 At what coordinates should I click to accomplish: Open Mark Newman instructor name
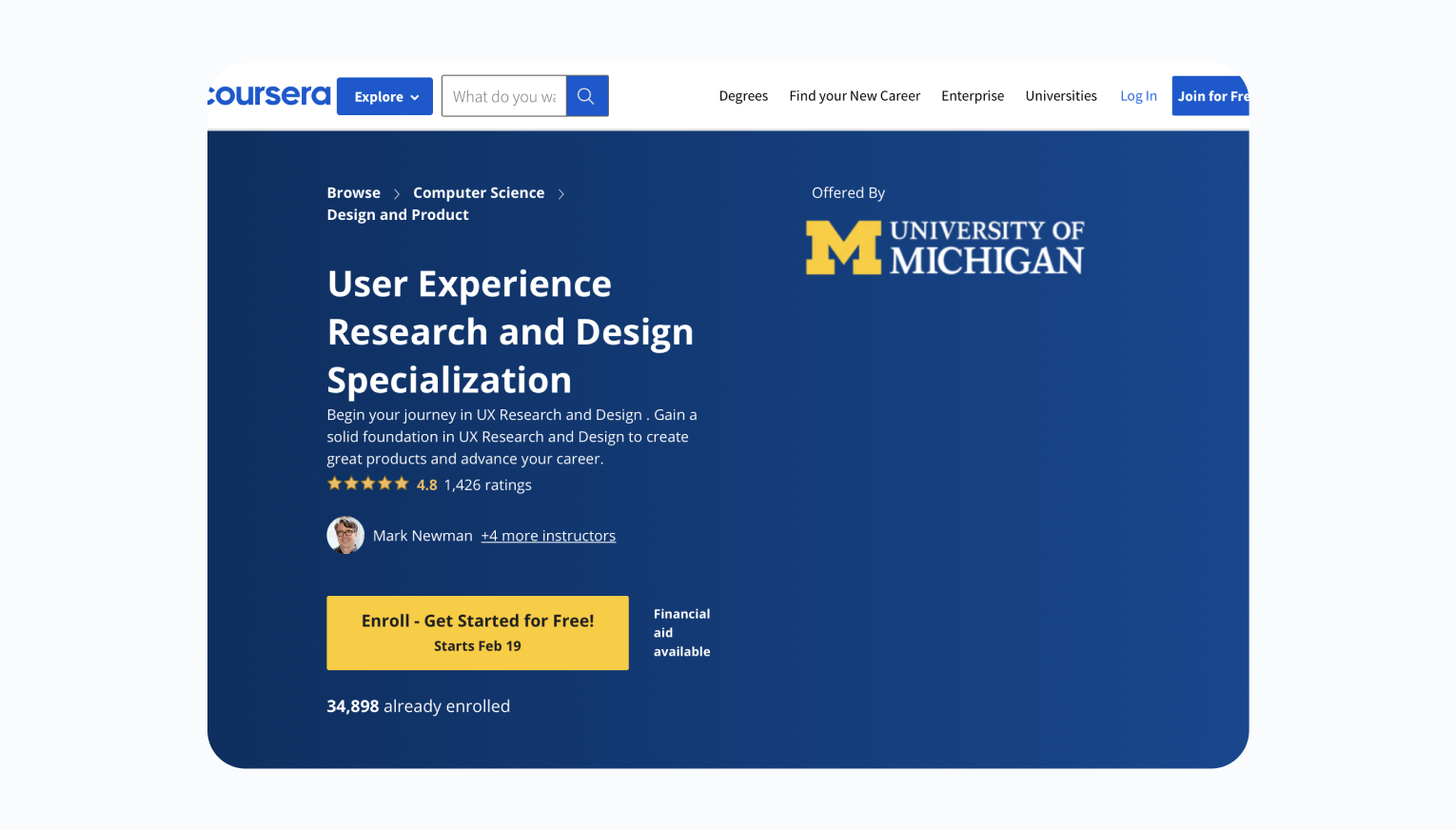423,536
